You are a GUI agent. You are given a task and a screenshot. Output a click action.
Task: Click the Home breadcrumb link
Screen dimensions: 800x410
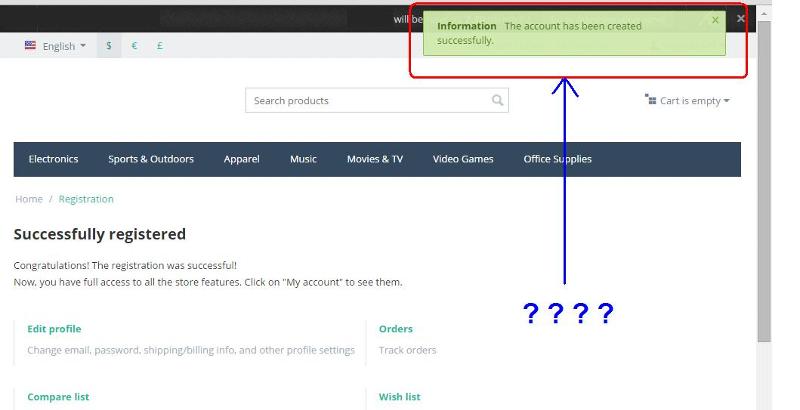pyautogui.click(x=29, y=199)
